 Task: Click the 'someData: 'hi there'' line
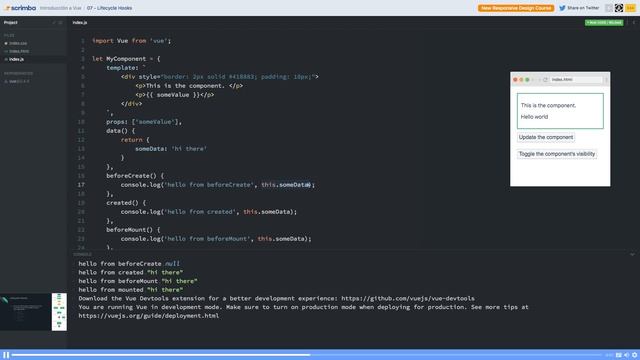pyautogui.click(x=171, y=149)
